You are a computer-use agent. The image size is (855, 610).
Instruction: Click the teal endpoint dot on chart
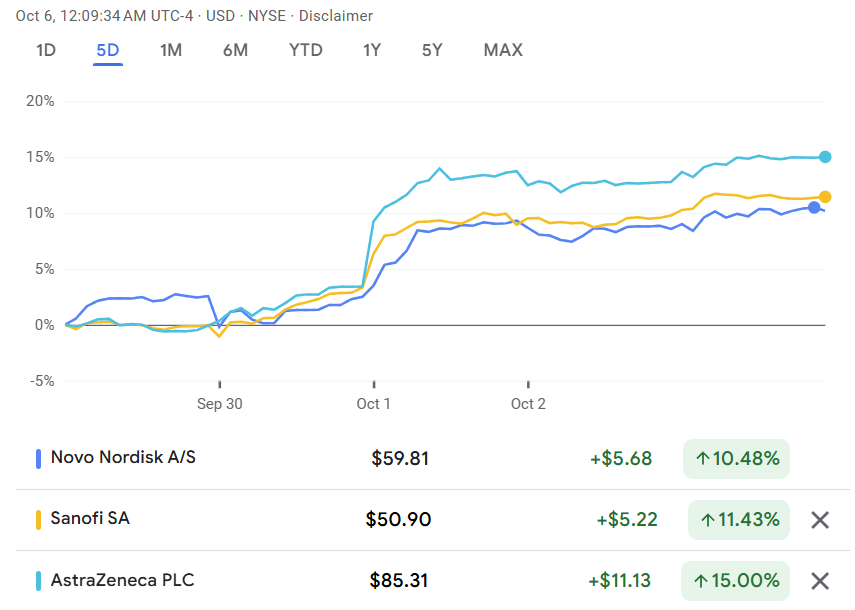pos(825,157)
